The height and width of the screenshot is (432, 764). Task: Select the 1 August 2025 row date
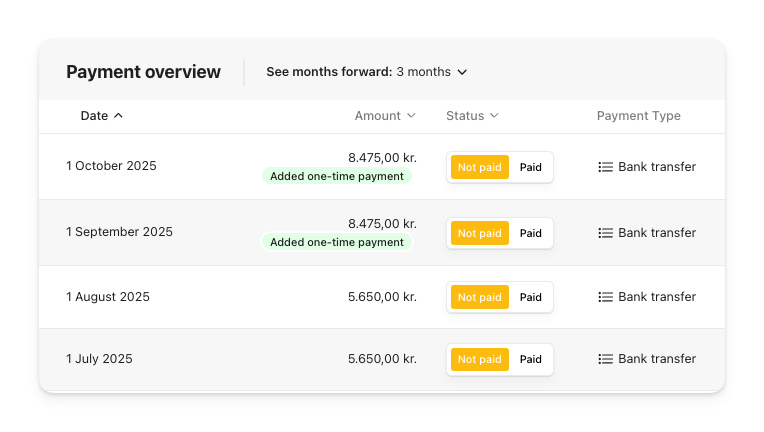click(x=108, y=297)
